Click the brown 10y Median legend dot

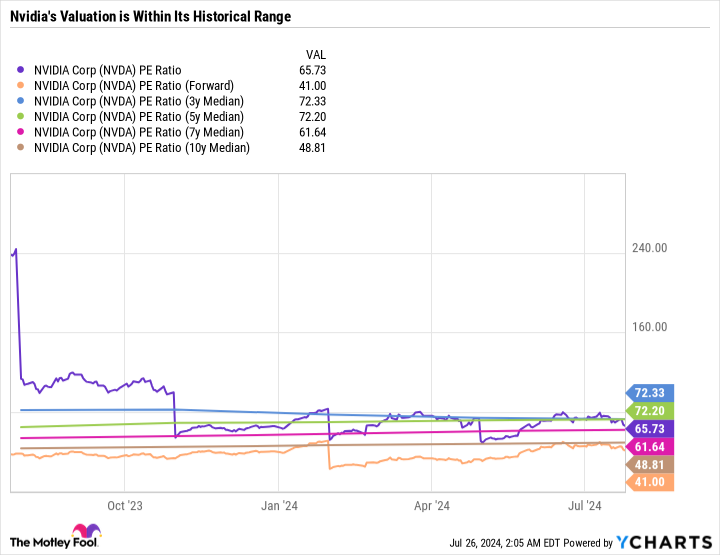[x=20, y=148]
